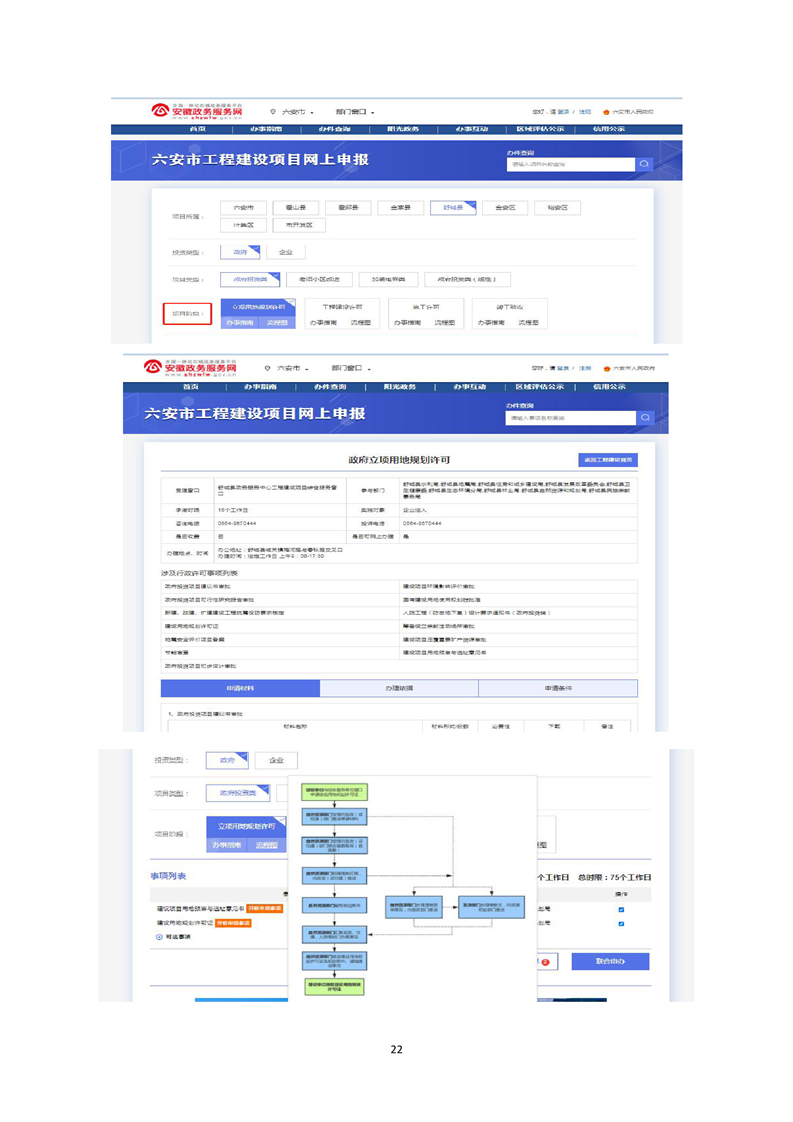The image size is (793, 1122).
Task: Click location pin icon beside 六安市, selection page
Action: coord(273,112)
